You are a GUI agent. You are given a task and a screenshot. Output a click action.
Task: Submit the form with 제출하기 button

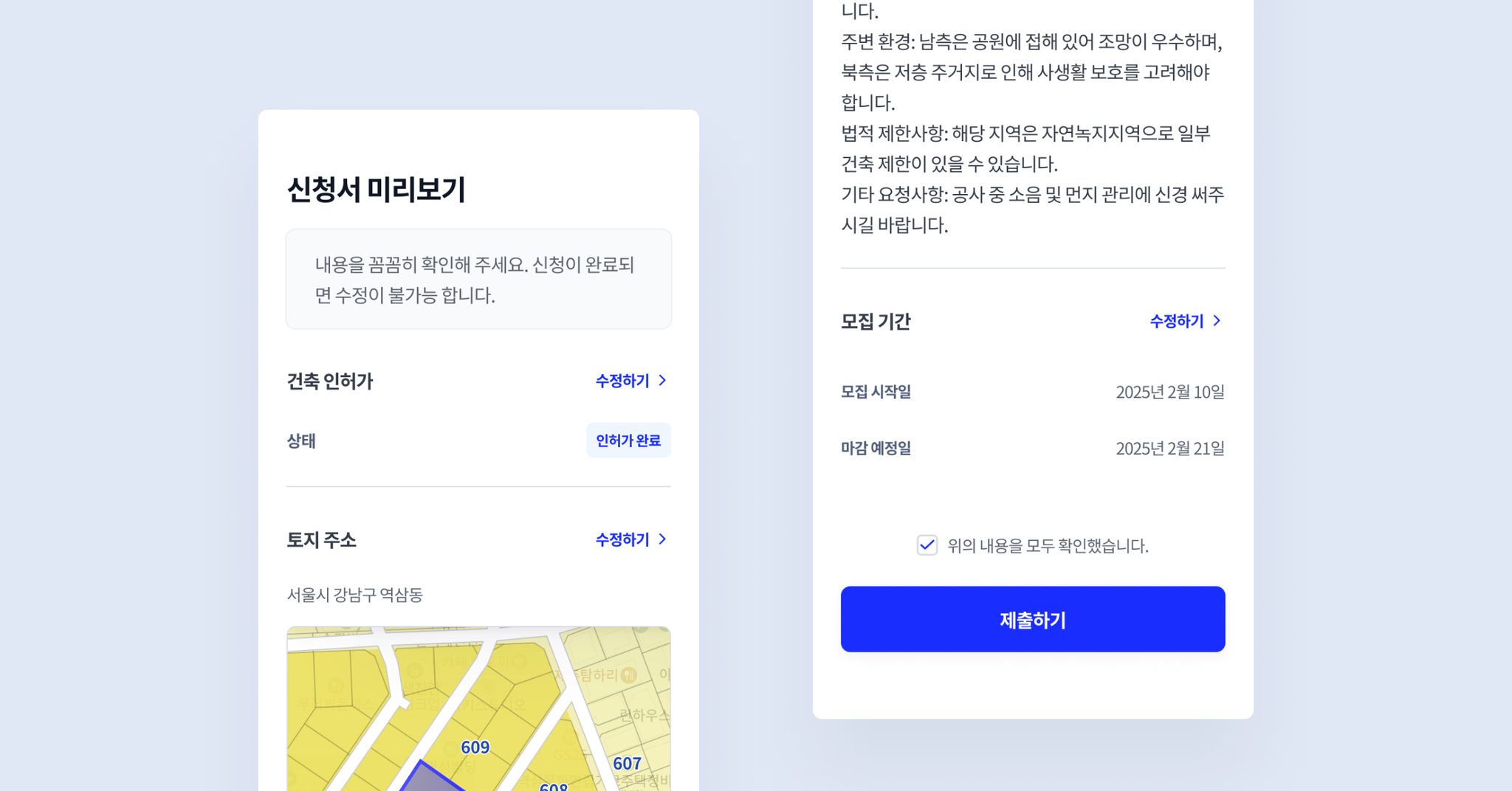pos(1033,619)
